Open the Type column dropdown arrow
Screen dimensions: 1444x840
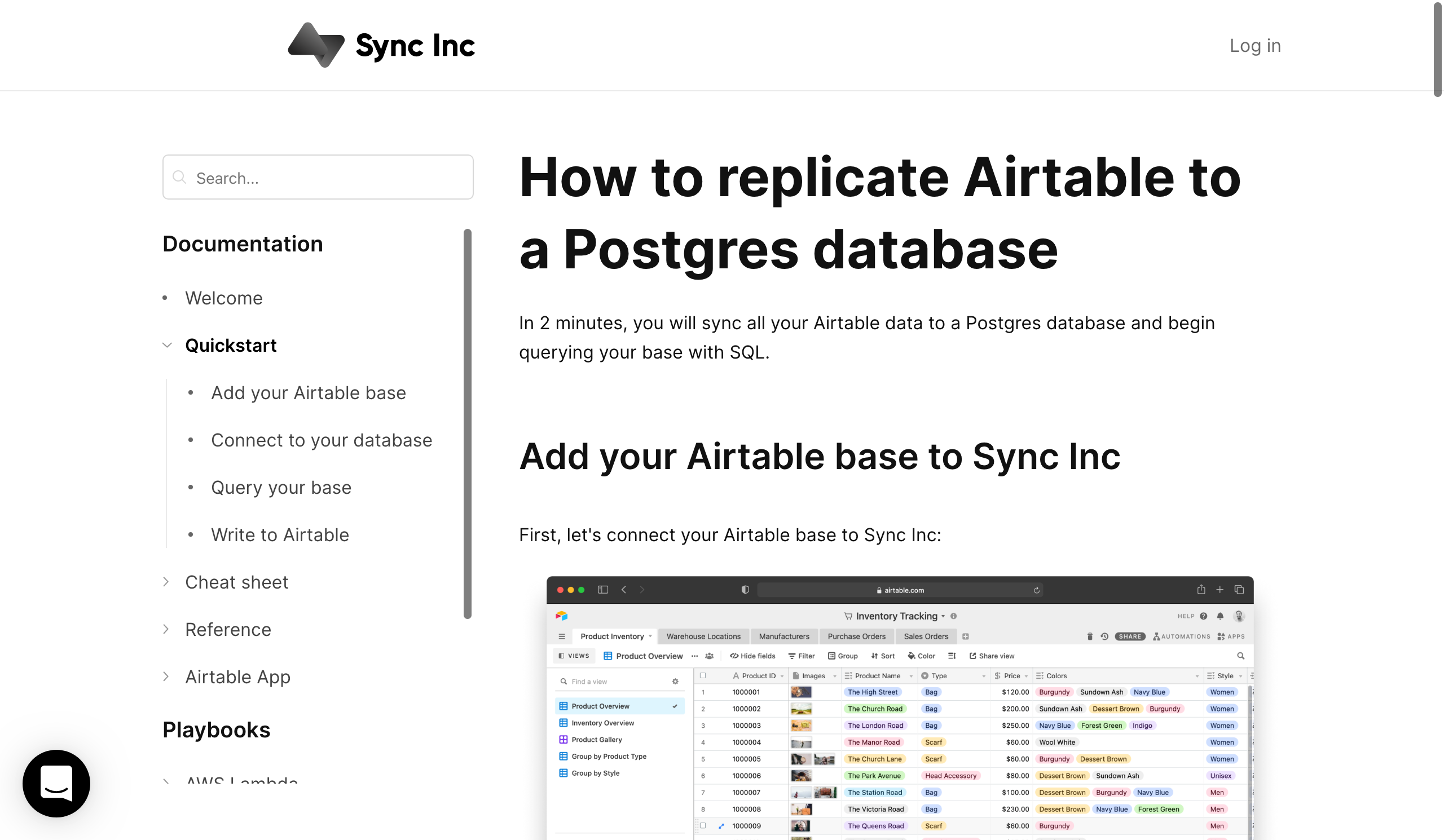coord(984,676)
